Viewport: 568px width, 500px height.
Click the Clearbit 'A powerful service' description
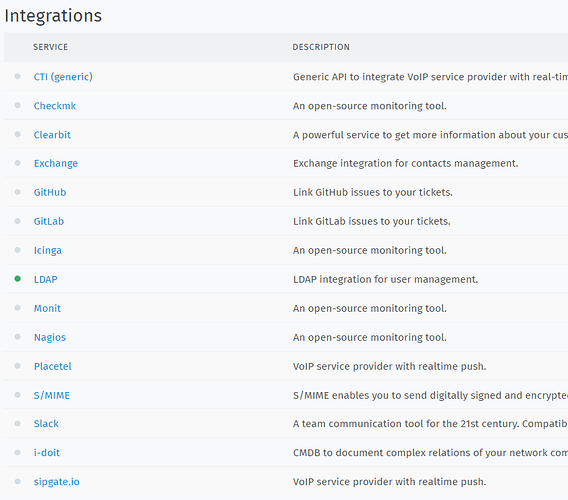click(430, 135)
